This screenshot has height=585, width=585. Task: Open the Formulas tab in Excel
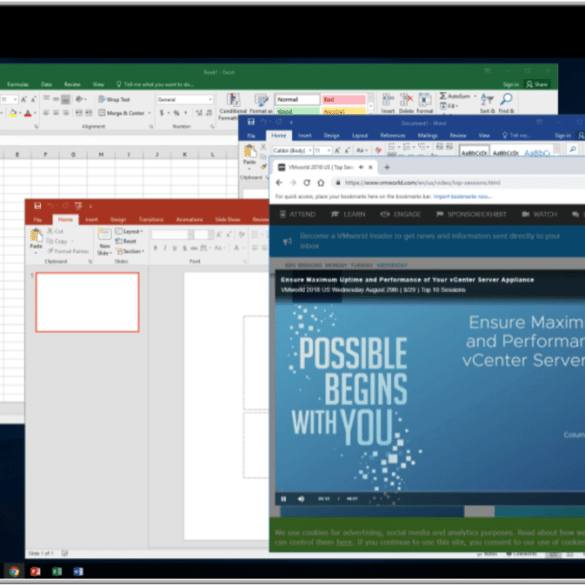pyautogui.click(x=18, y=84)
